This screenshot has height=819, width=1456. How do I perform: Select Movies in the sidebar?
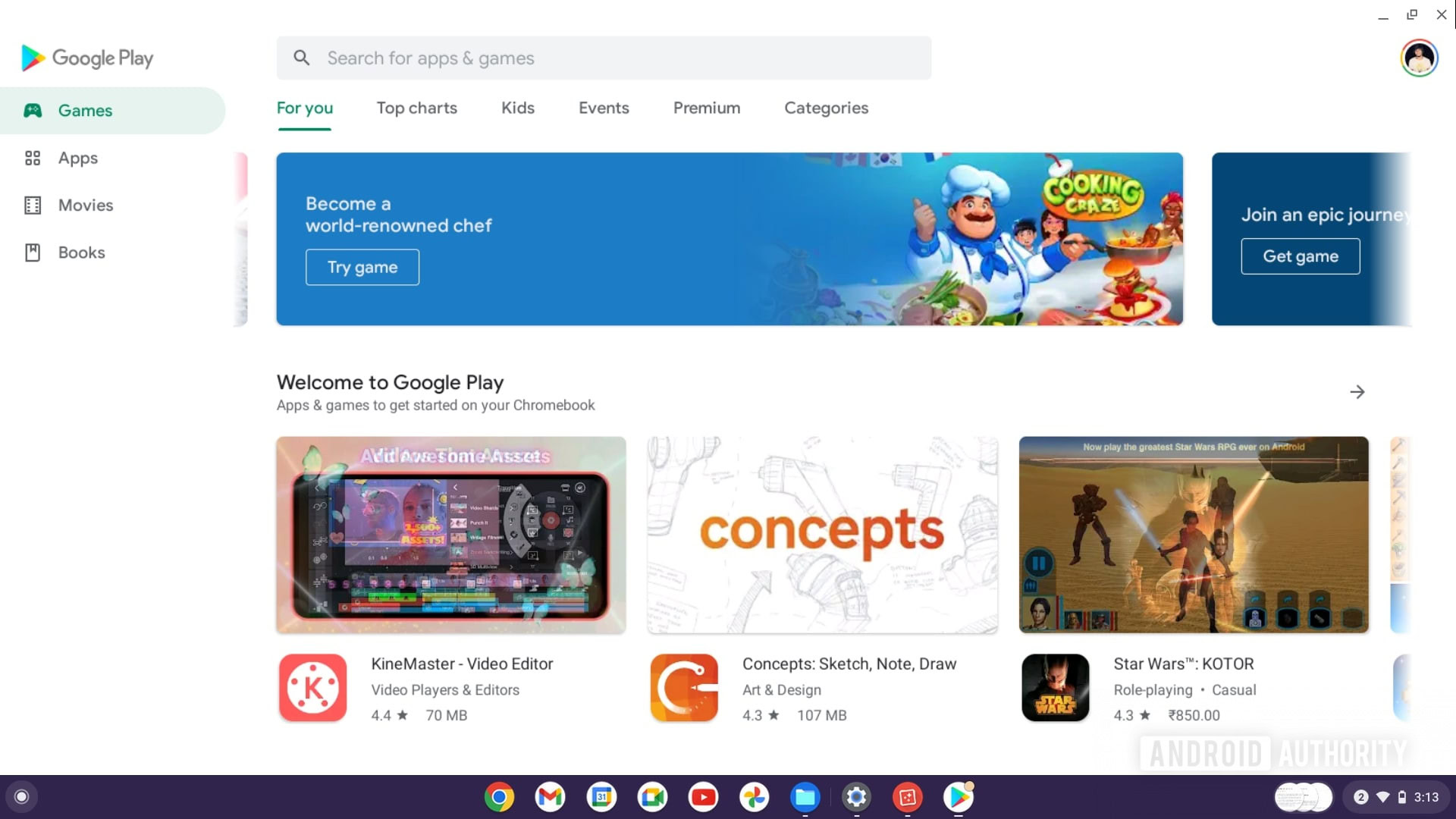click(x=85, y=205)
